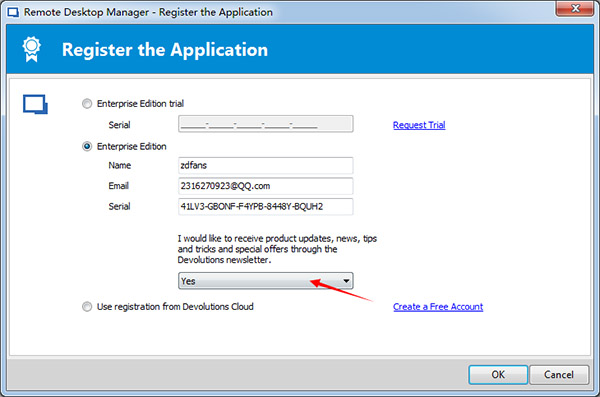Click the award ribbon icon in header
600x397 pixels.
pos(31,49)
